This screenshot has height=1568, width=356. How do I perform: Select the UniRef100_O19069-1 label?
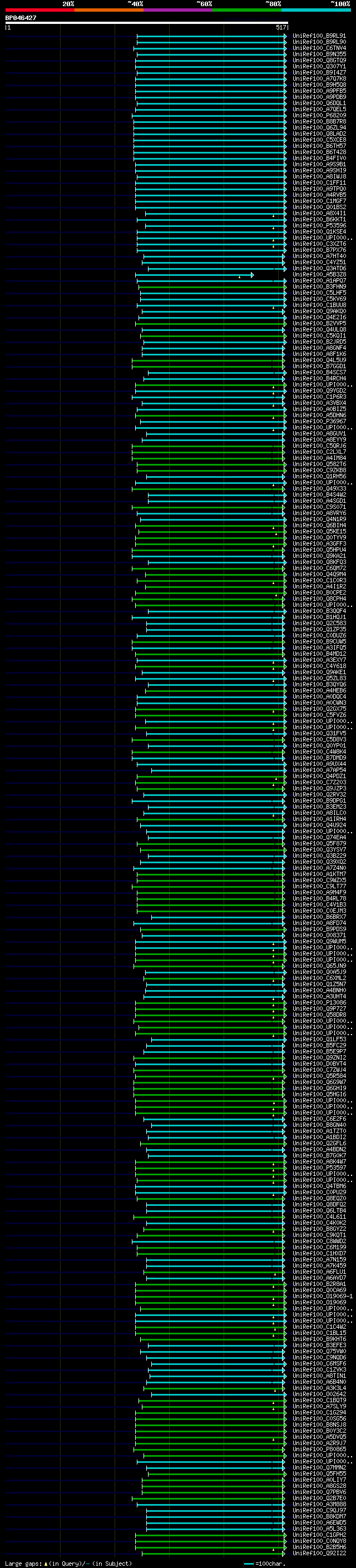pos(323,1297)
